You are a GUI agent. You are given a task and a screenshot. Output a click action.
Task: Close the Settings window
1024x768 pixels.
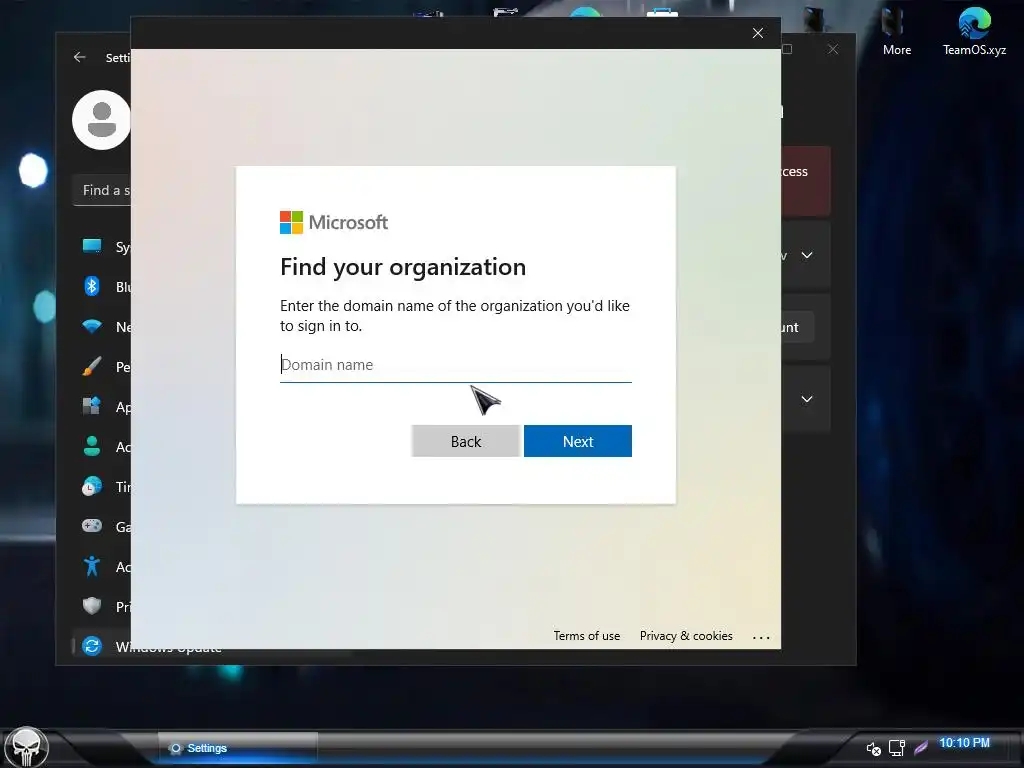tap(833, 50)
